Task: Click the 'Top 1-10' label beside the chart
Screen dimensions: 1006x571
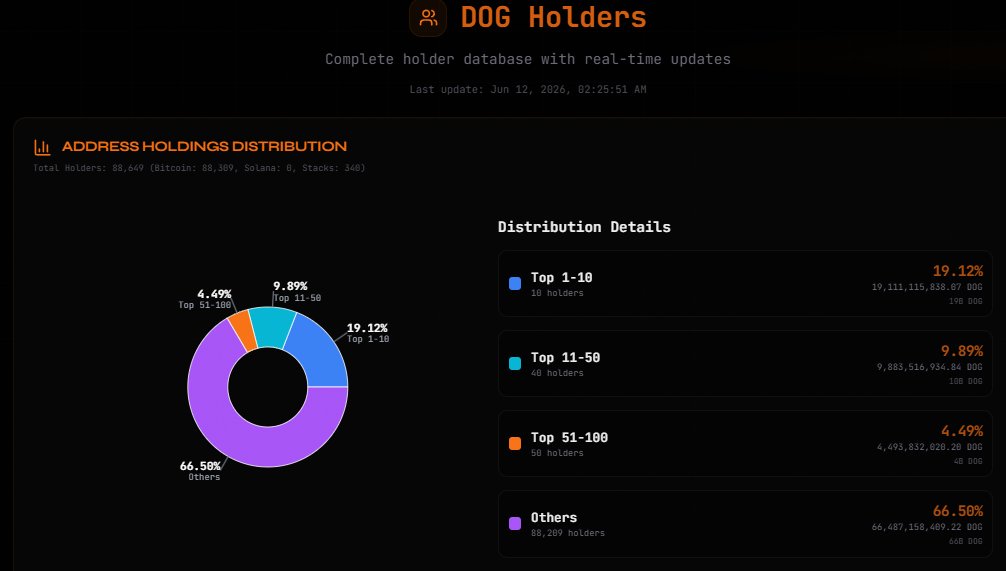Action: (x=368, y=339)
